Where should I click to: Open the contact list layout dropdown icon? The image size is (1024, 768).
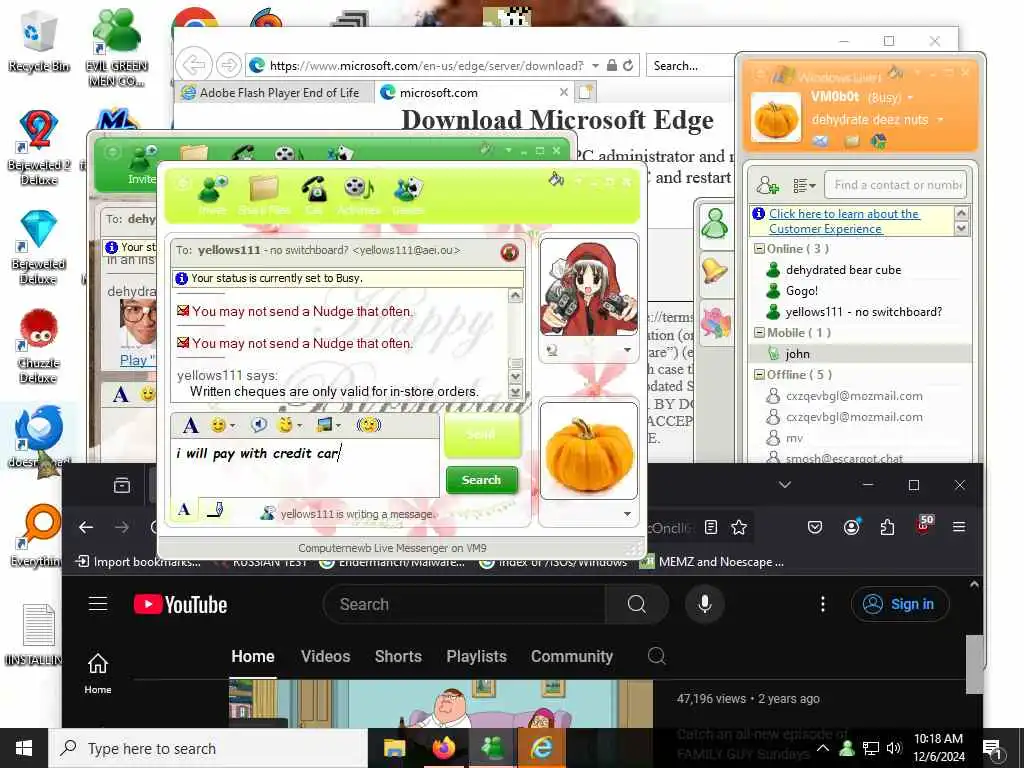pyautogui.click(x=805, y=186)
